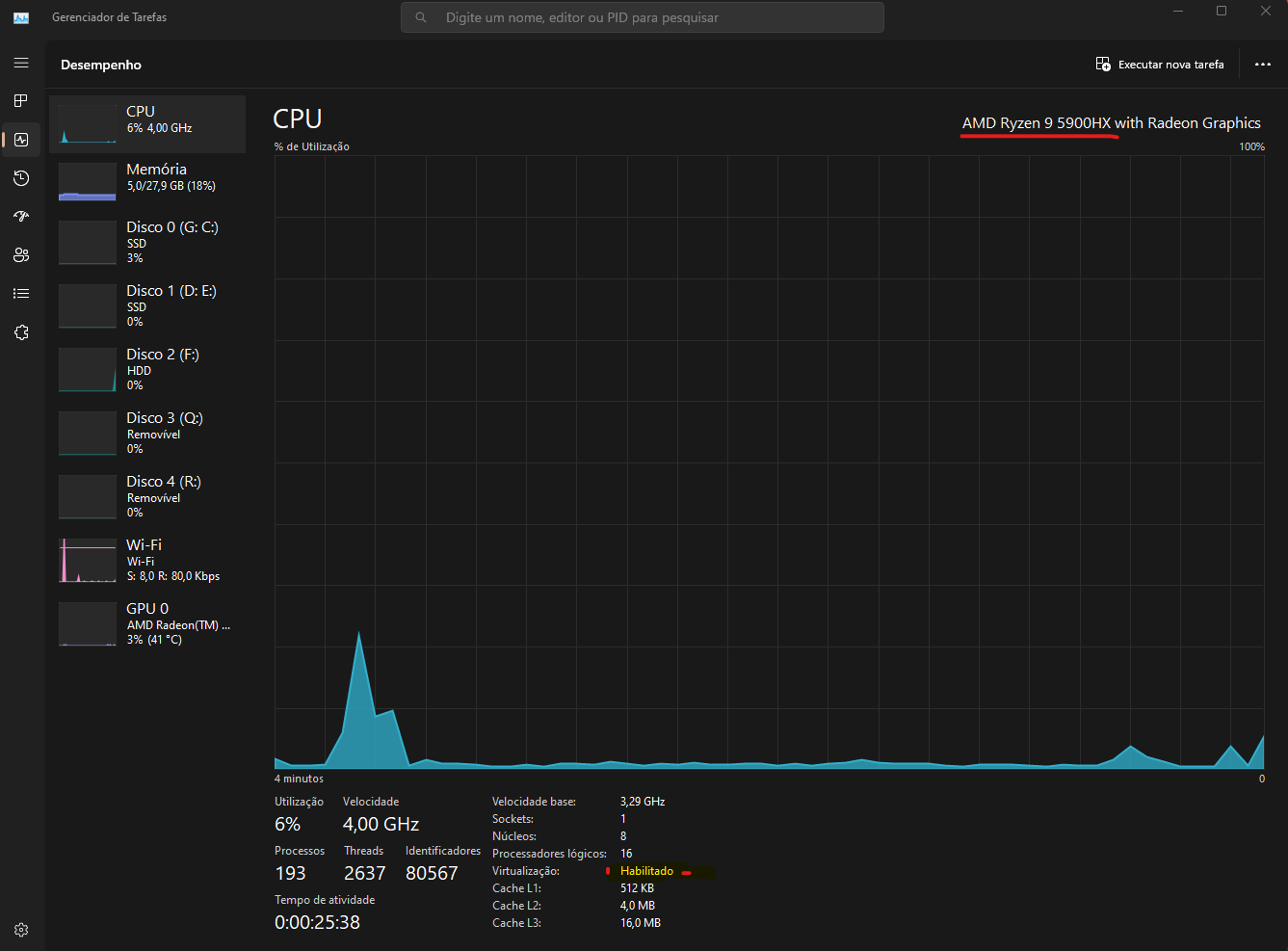Focus the search box for name or PID
Screen dimensions: 1288x951
click(x=643, y=17)
